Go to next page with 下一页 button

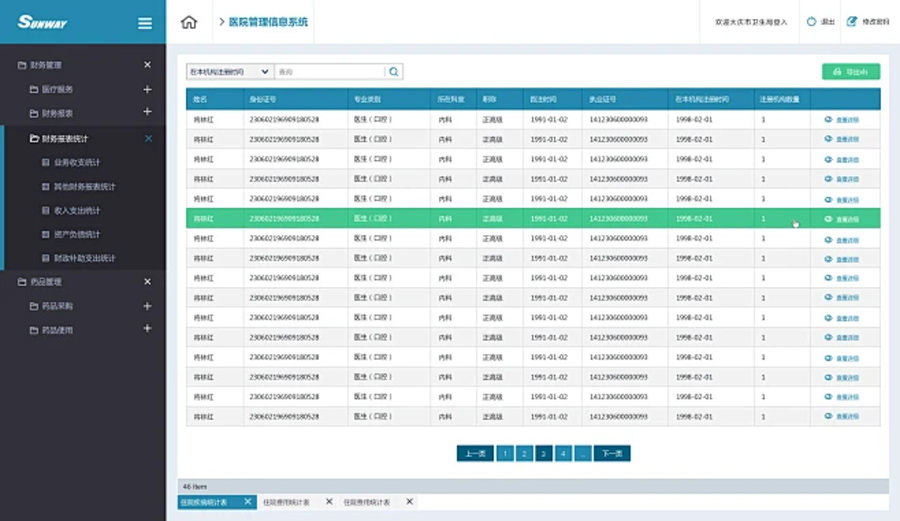coord(612,454)
